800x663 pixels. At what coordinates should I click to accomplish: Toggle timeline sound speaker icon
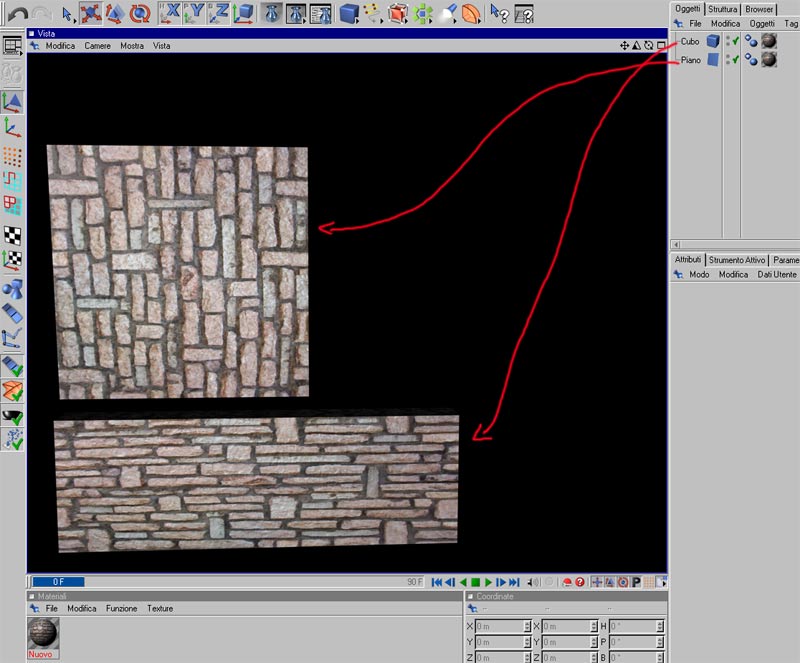pos(534,582)
